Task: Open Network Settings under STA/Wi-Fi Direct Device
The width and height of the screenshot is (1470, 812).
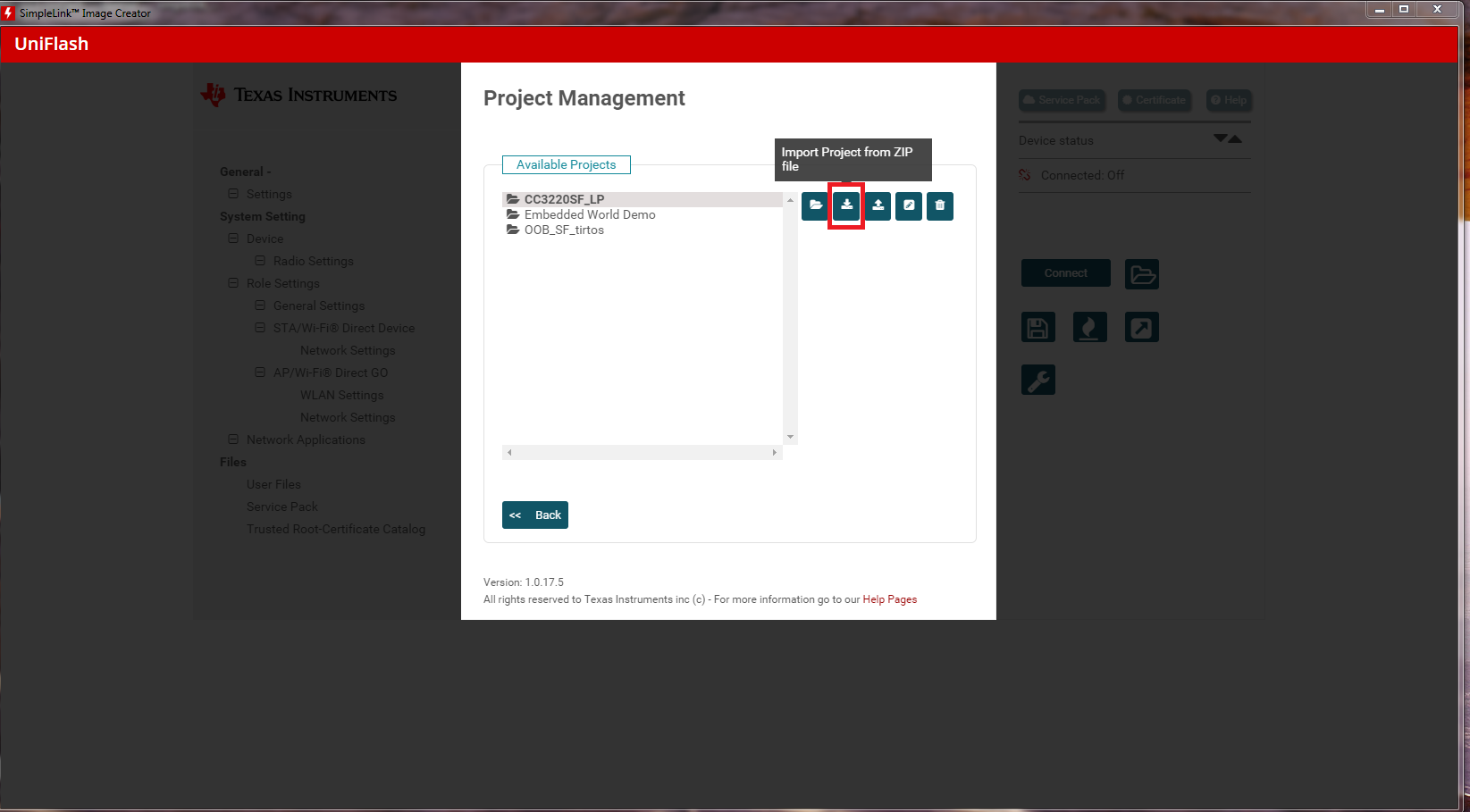Action: (x=348, y=350)
